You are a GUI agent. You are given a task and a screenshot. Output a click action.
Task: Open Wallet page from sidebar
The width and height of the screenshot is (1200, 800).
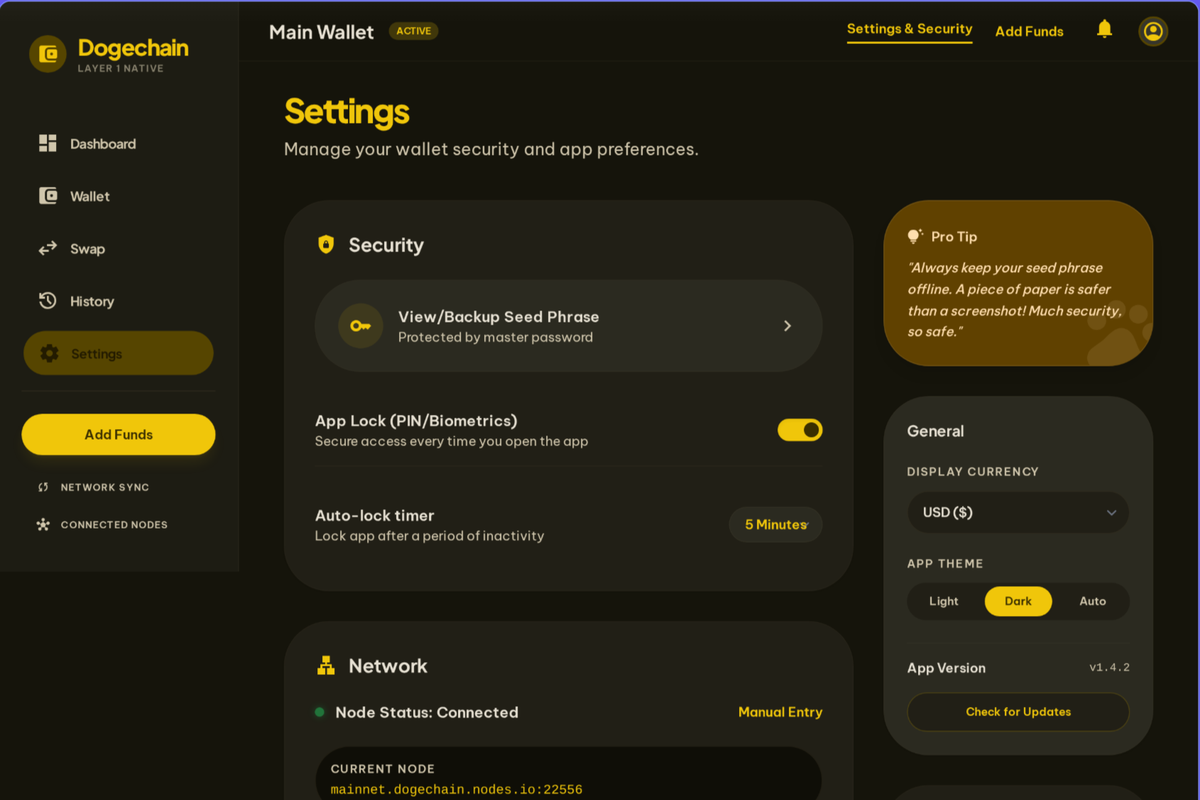click(119, 196)
